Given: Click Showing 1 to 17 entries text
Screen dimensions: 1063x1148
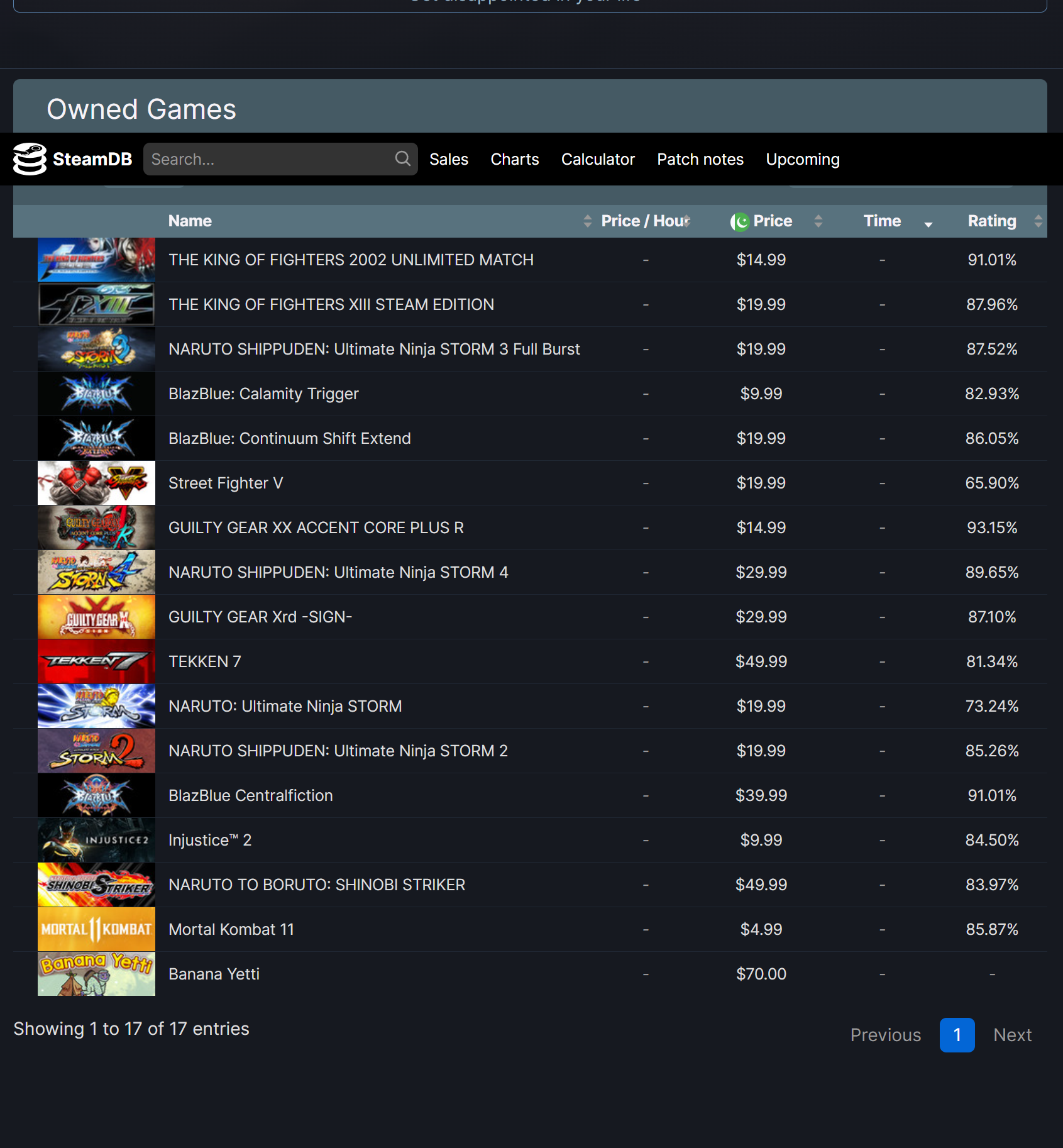Looking at the screenshot, I should pos(131,1029).
